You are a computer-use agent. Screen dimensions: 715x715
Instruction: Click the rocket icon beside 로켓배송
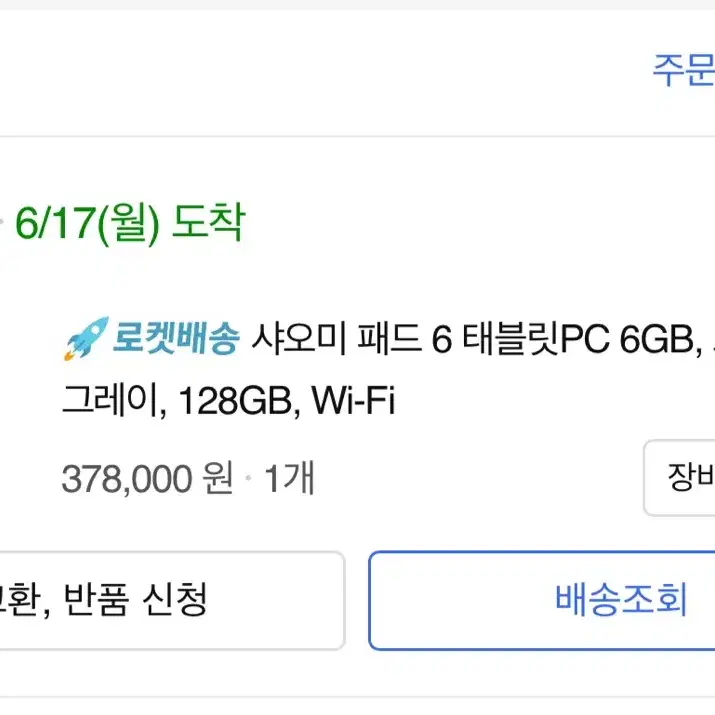[x=86, y=338]
